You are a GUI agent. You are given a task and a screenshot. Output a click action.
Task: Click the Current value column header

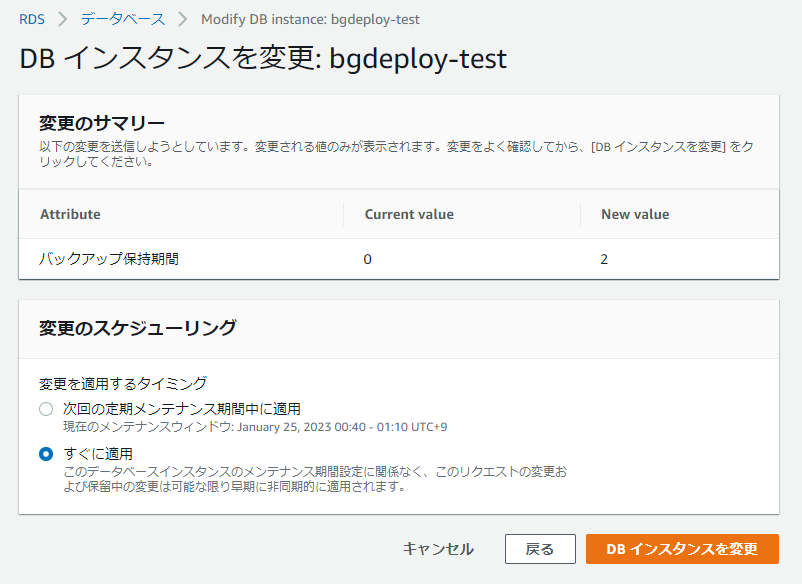[x=409, y=214]
